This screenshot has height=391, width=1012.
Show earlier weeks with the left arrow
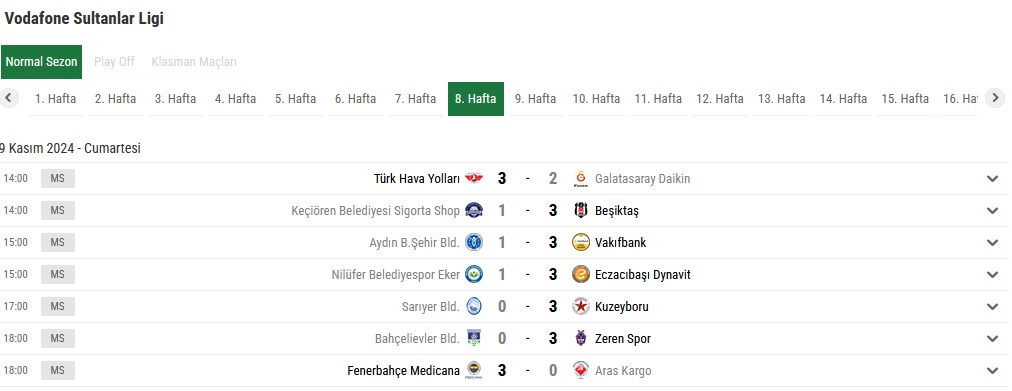tap(9, 98)
